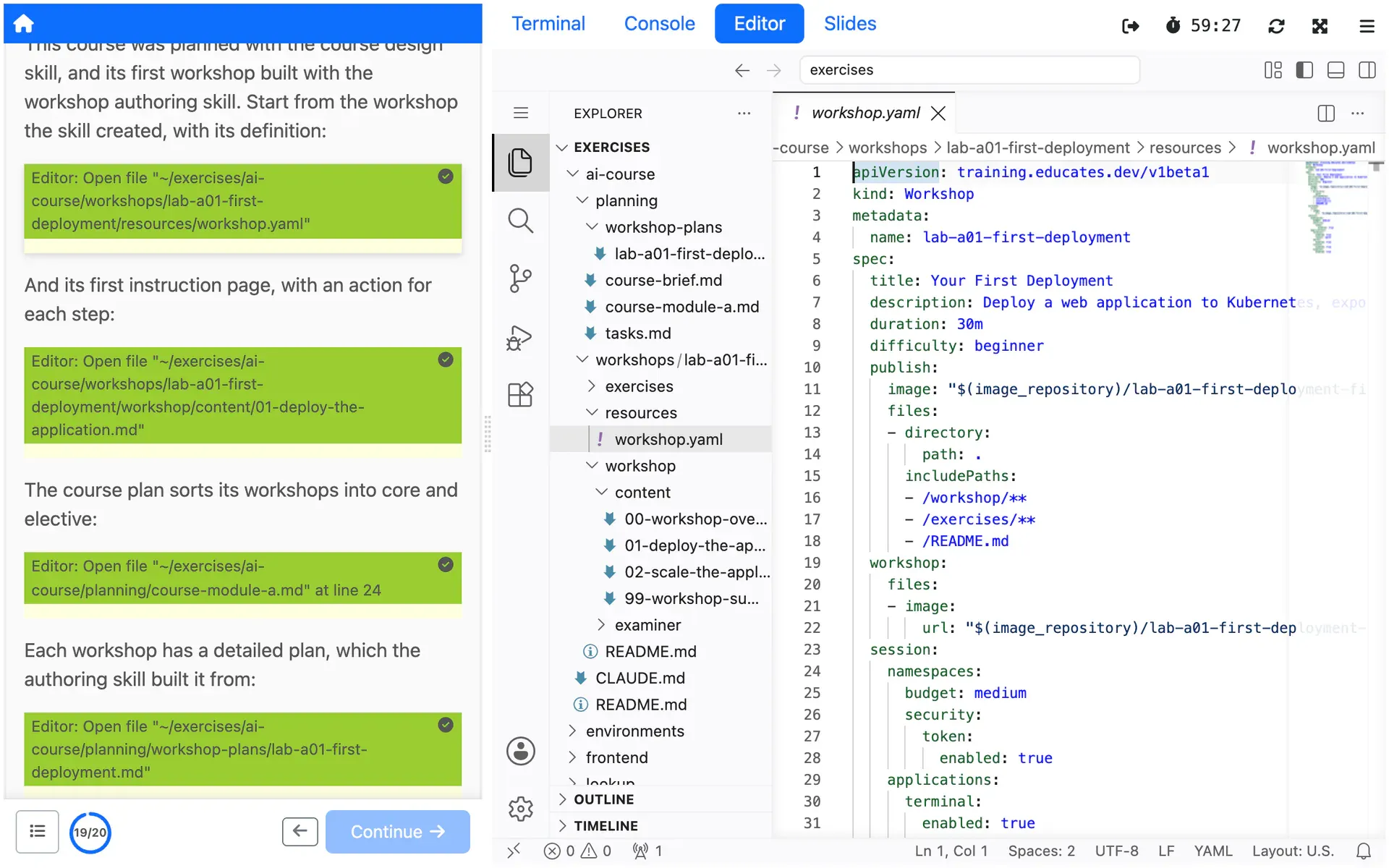Screen dimensions: 1389x868
Task: Switch to the Slides tab
Action: [x=850, y=24]
